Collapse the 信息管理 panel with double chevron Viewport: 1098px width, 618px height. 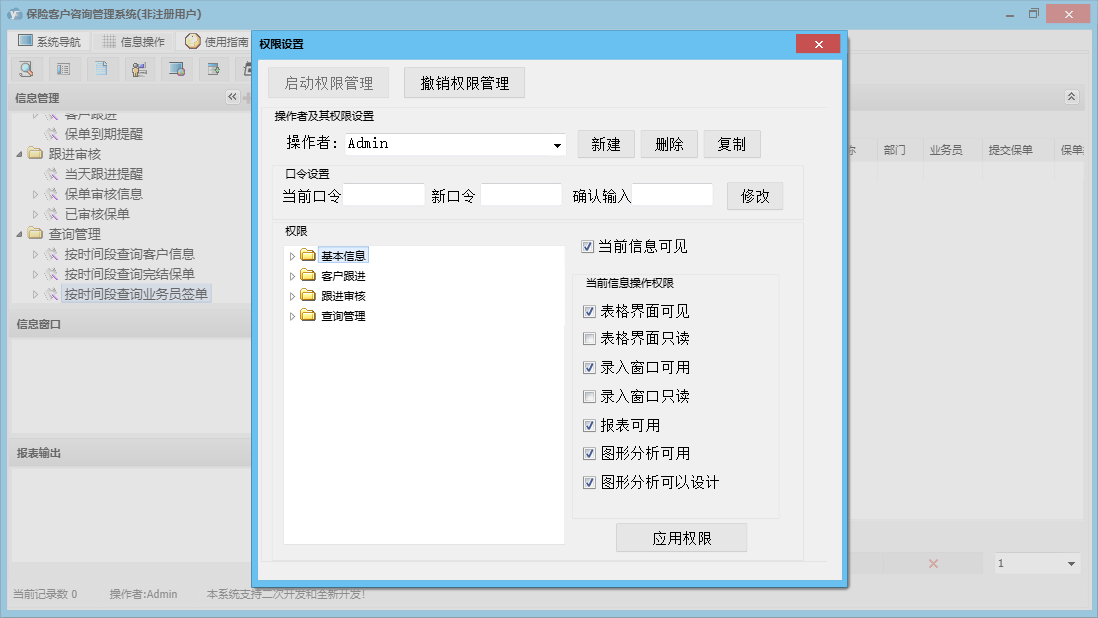point(232,97)
